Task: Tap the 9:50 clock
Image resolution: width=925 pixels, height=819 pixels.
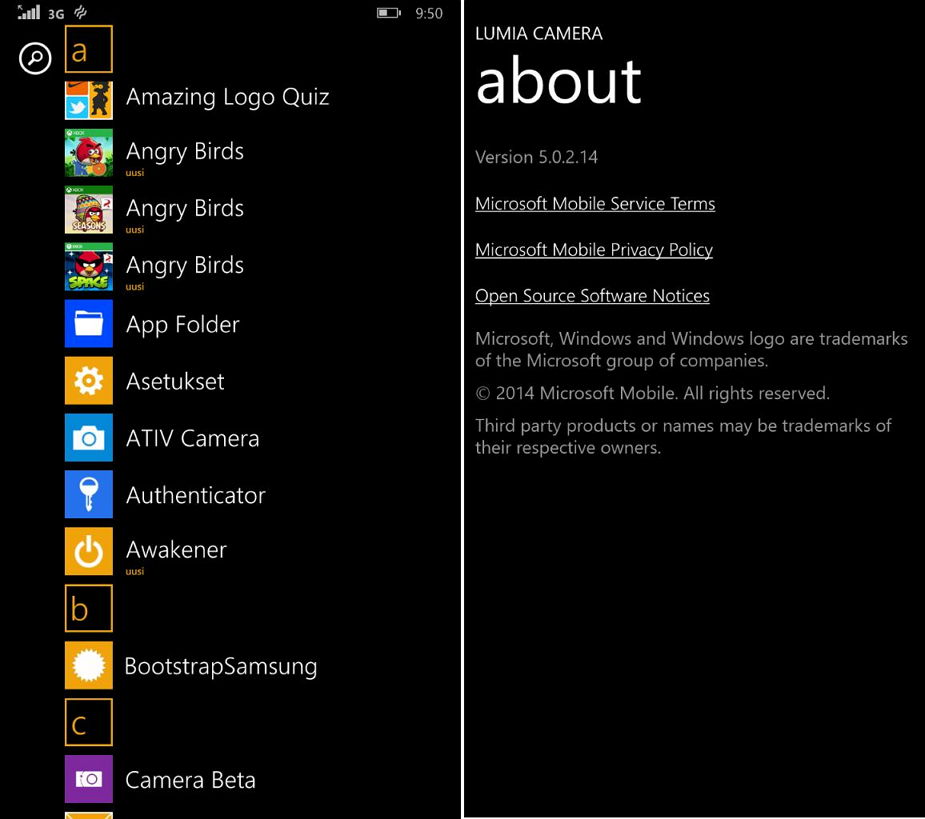Action: click(x=429, y=13)
